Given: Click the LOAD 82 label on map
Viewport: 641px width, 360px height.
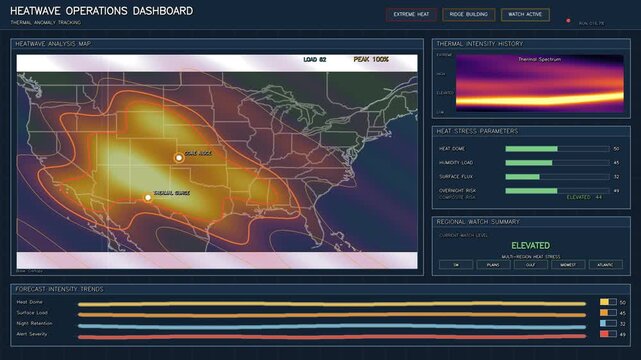Looking at the screenshot, I should [x=315, y=60].
